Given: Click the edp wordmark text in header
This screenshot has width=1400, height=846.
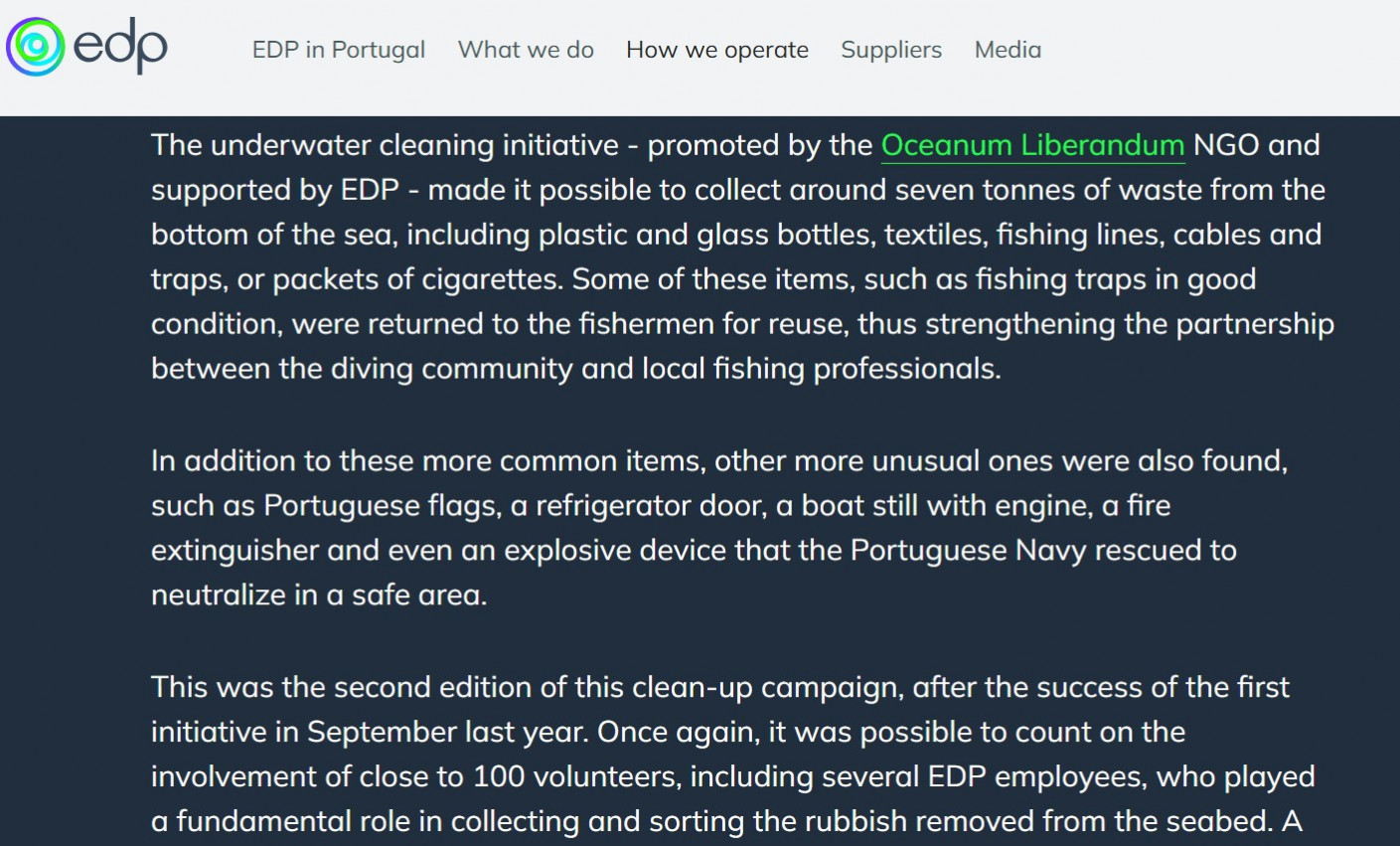Looking at the screenshot, I should coord(120,47).
